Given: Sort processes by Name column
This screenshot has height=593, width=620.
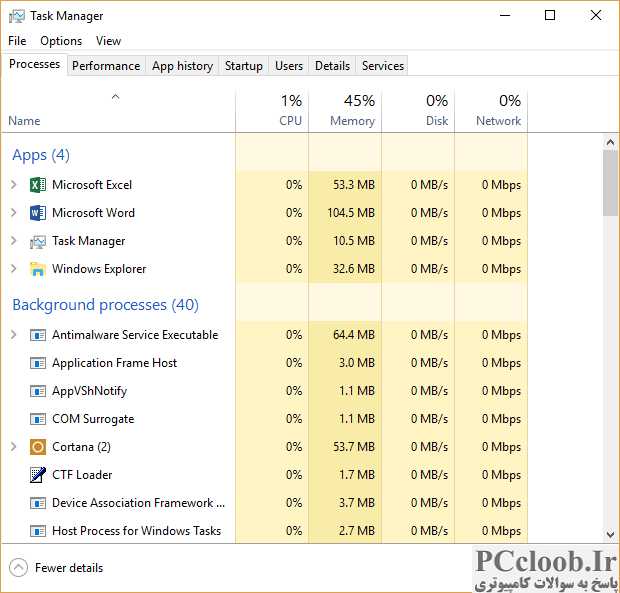Looking at the screenshot, I should pos(24,121).
